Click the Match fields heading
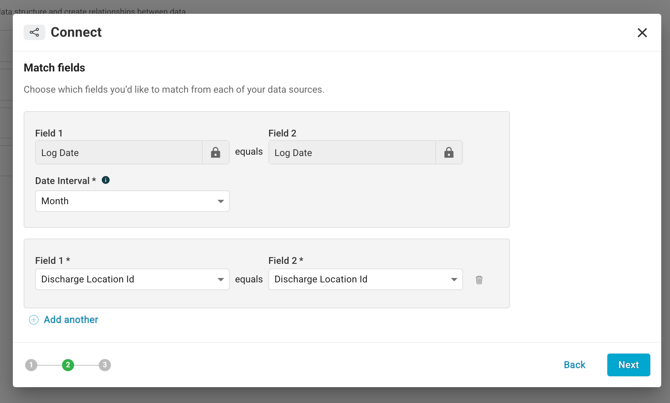This screenshot has height=403, width=670. coord(54,68)
